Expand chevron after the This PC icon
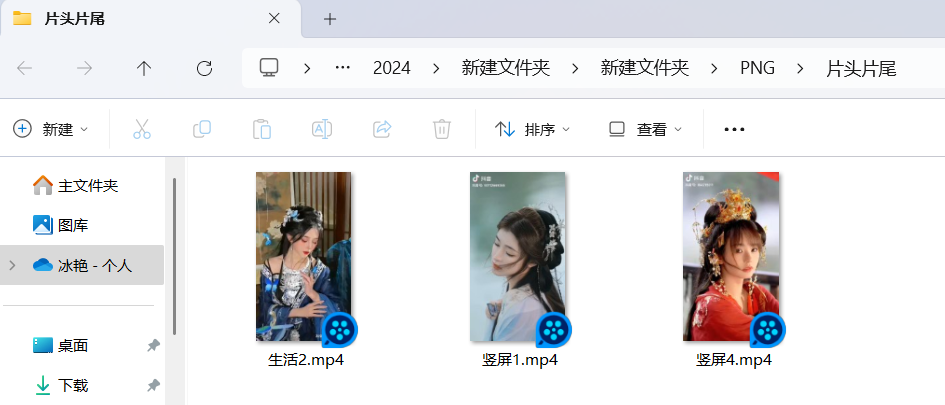The width and height of the screenshot is (945, 405). (x=307, y=69)
